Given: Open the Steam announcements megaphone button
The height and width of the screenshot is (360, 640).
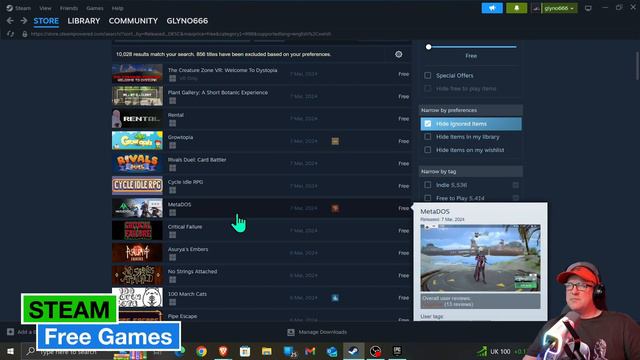Looking at the screenshot, I should pos(492,8).
